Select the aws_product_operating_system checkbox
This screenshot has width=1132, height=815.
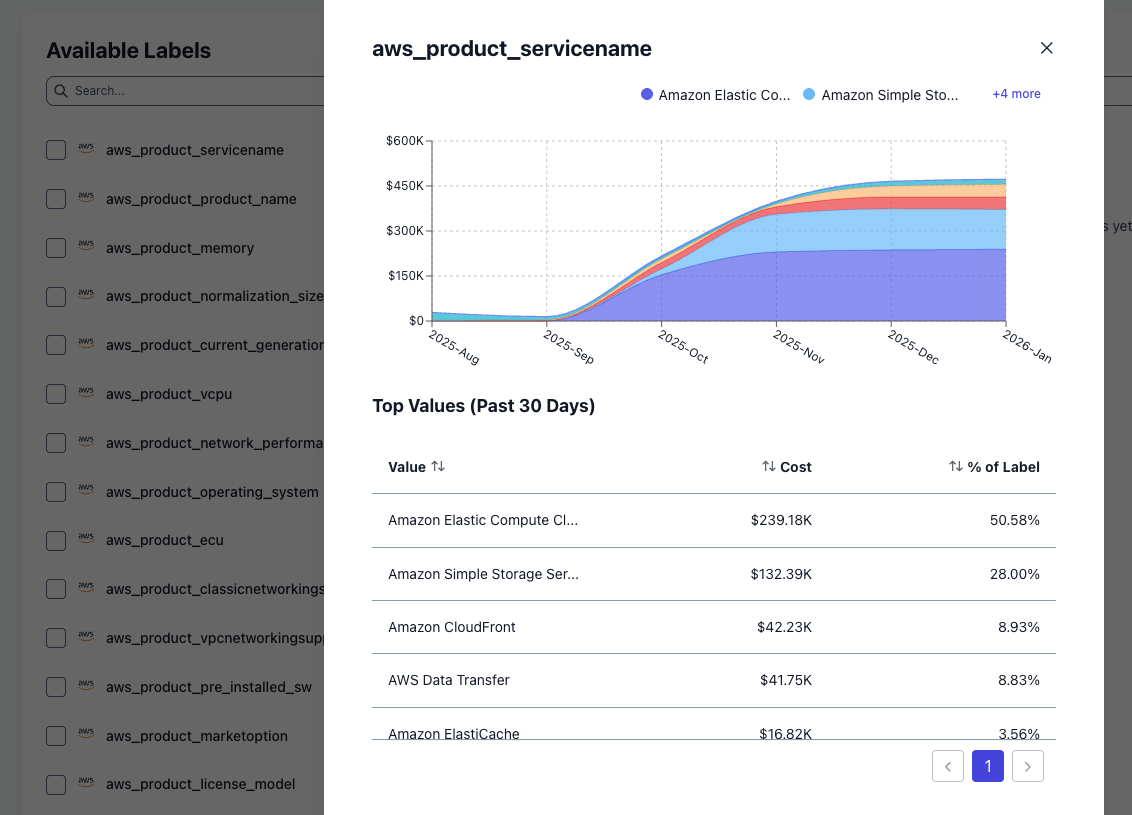coord(55,491)
